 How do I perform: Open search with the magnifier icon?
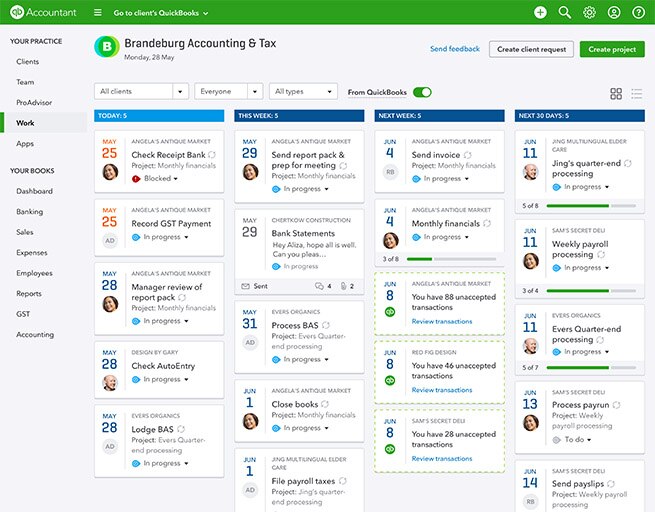[x=565, y=13]
